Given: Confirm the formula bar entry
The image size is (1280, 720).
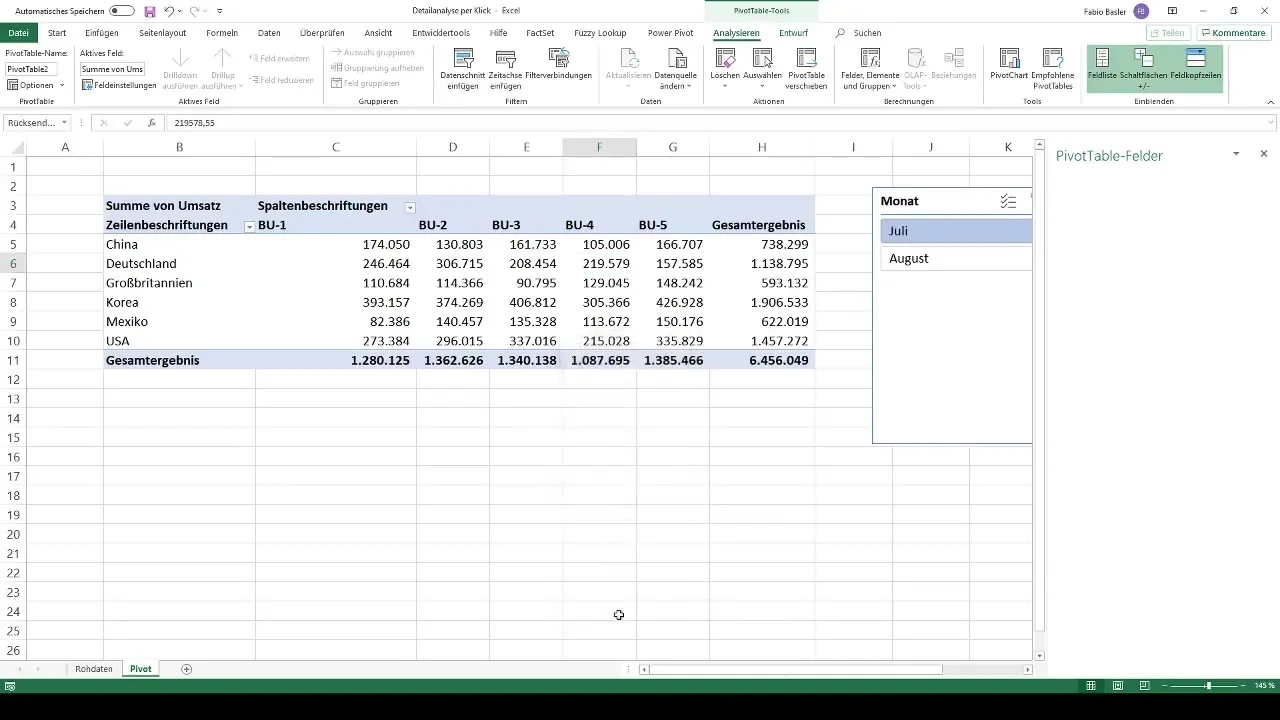Looking at the screenshot, I should (x=127, y=123).
